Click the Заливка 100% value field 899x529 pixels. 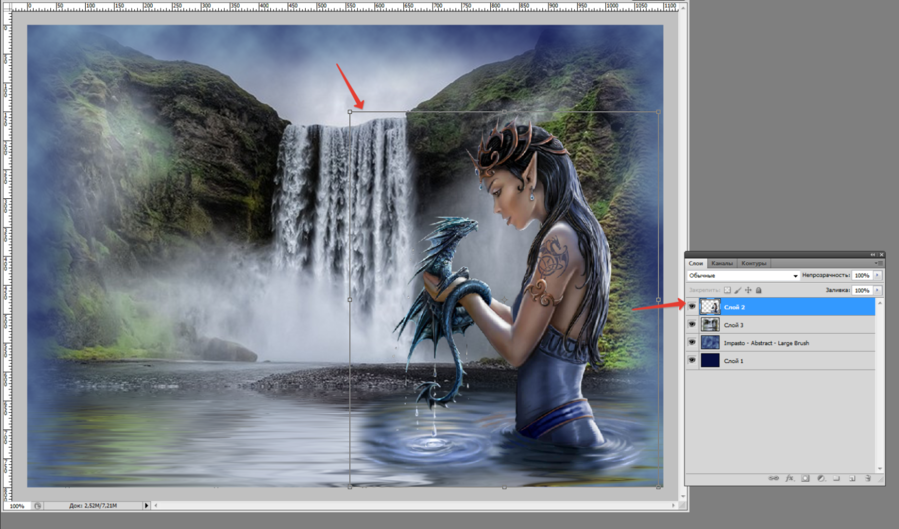862,291
